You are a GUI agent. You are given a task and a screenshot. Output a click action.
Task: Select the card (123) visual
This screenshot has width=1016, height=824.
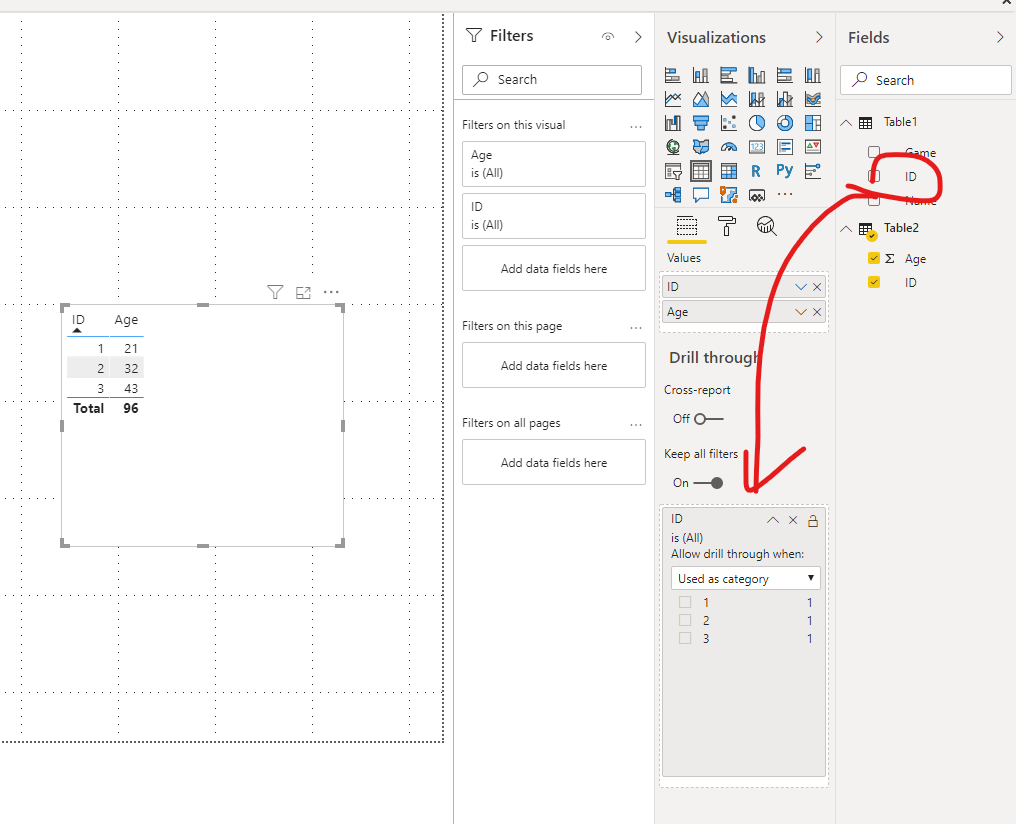click(756, 147)
